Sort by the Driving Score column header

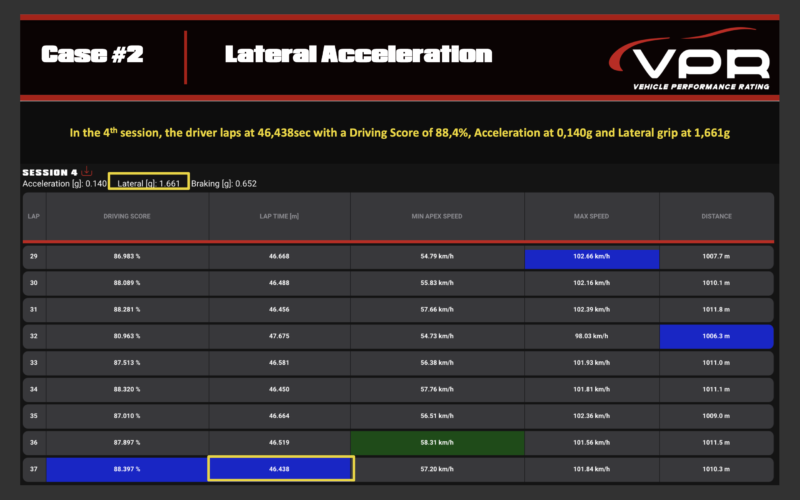tap(125, 216)
